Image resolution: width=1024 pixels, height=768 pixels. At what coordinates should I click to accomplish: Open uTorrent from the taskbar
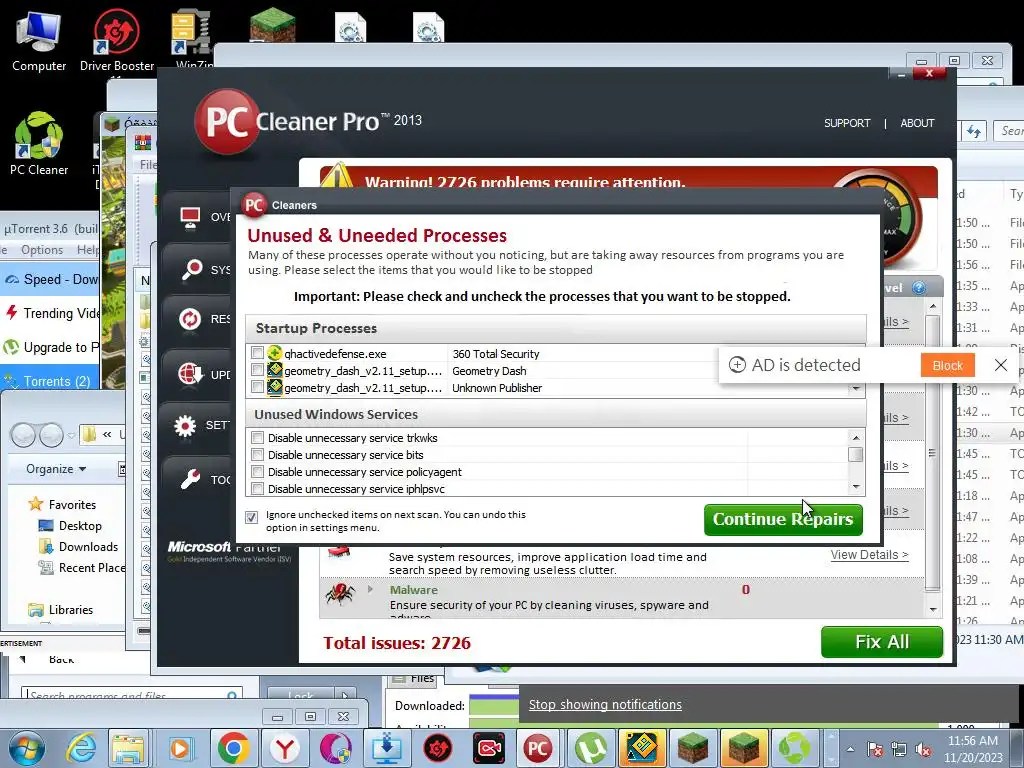(591, 748)
